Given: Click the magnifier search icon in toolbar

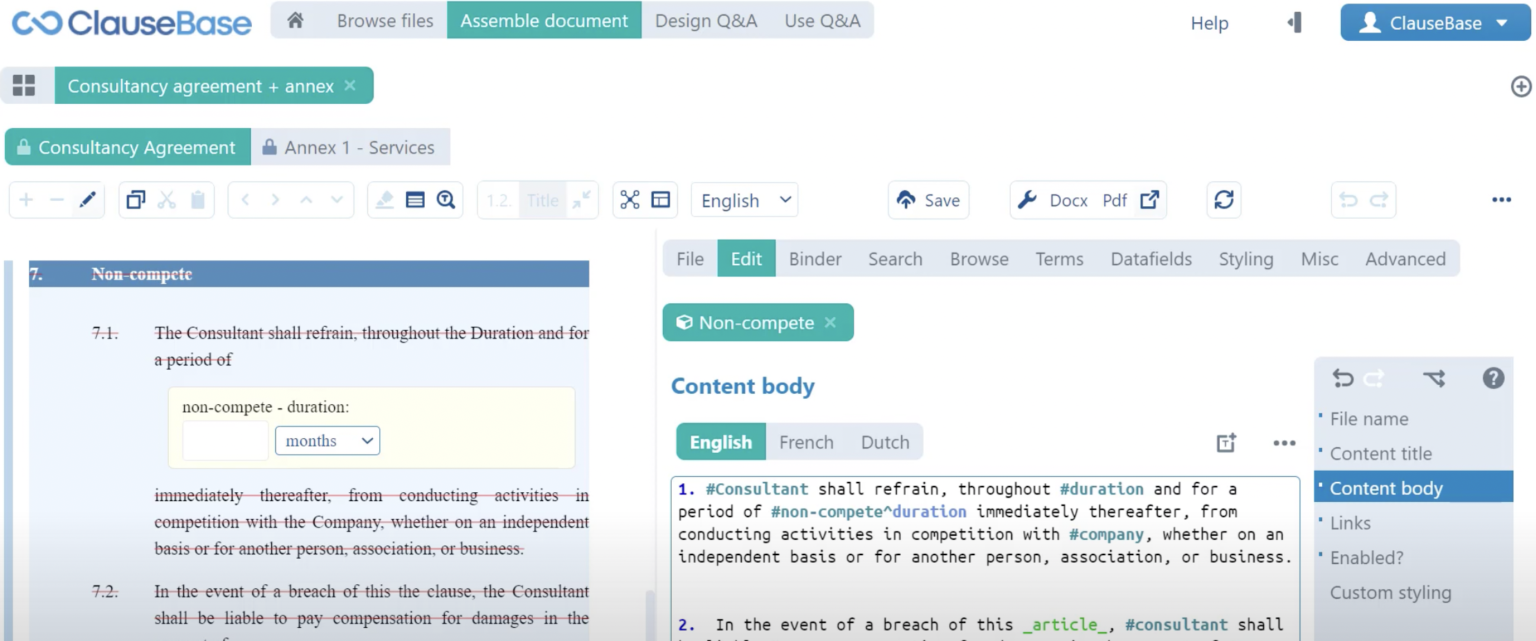Looking at the screenshot, I should pos(446,200).
